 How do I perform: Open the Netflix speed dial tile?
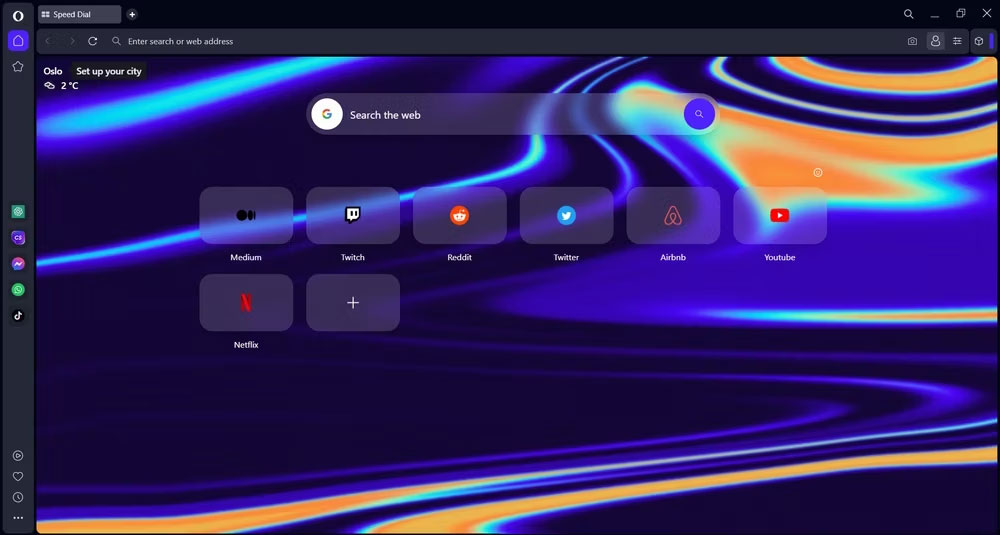(x=246, y=303)
